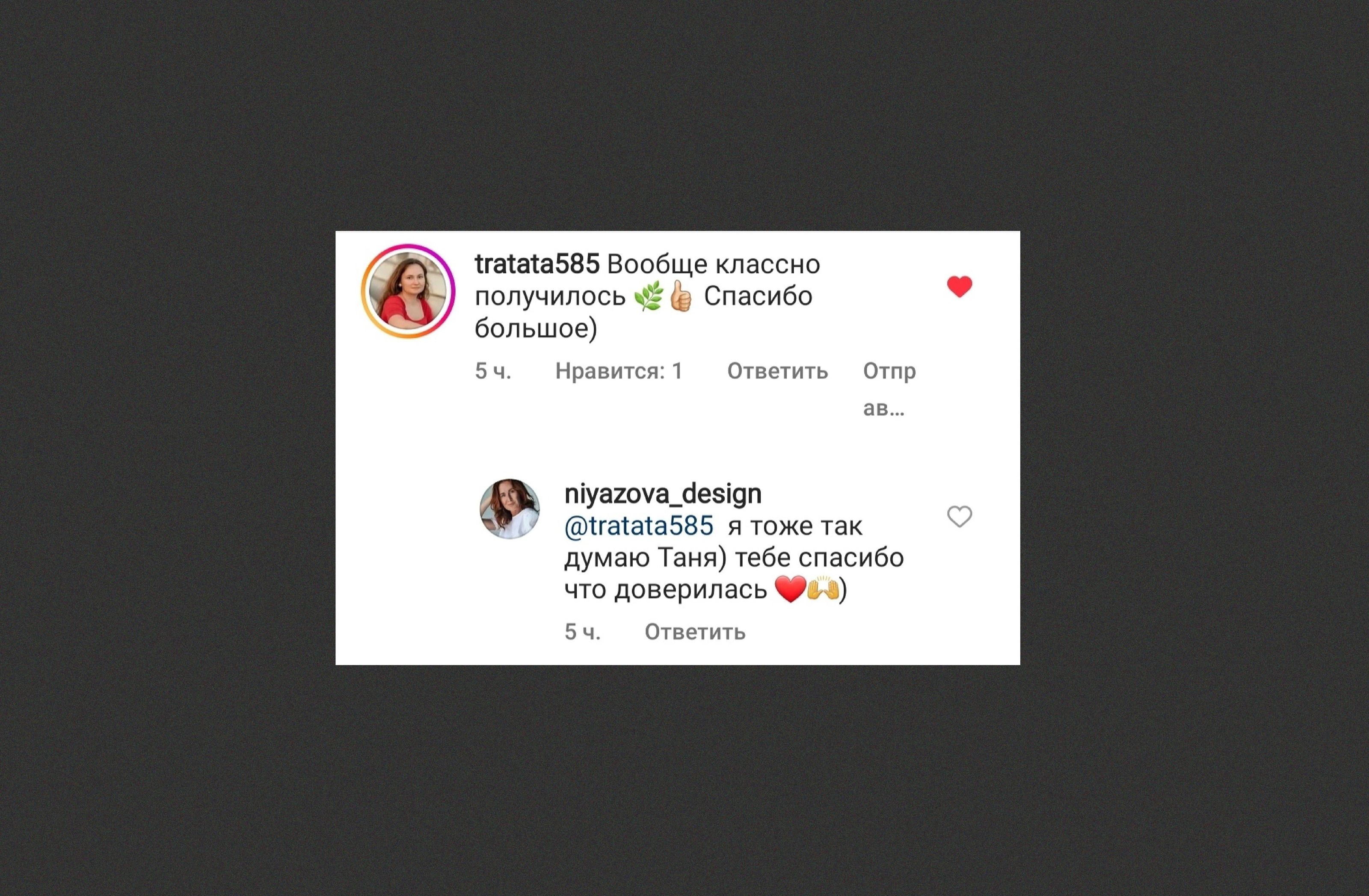Image resolution: width=1369 pixels, height=896 pixels.
Task: Click the 5 ч. timestamp under tratata585 comment
Action: tap(493, 371)
